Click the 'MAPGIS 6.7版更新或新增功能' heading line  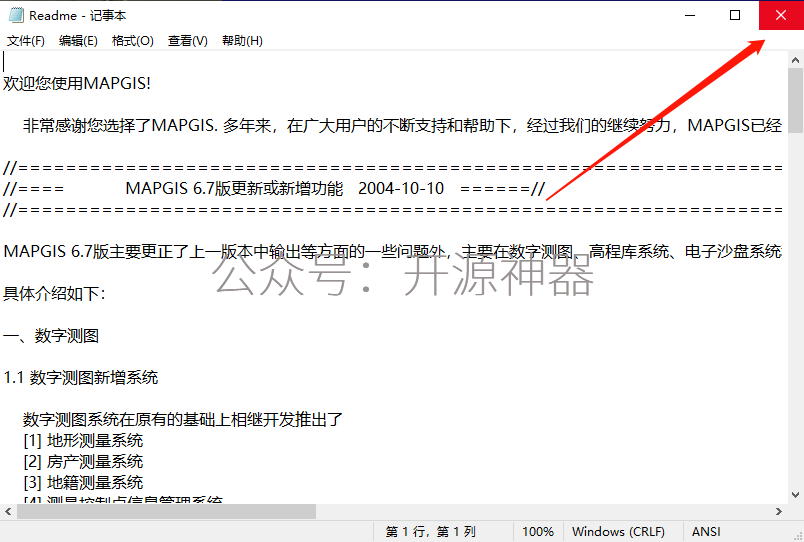click(x=274, y=188)
